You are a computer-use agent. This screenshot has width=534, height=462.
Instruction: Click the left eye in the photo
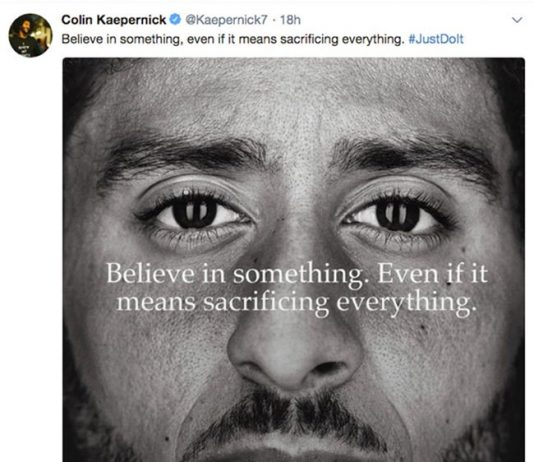point(194,214)
